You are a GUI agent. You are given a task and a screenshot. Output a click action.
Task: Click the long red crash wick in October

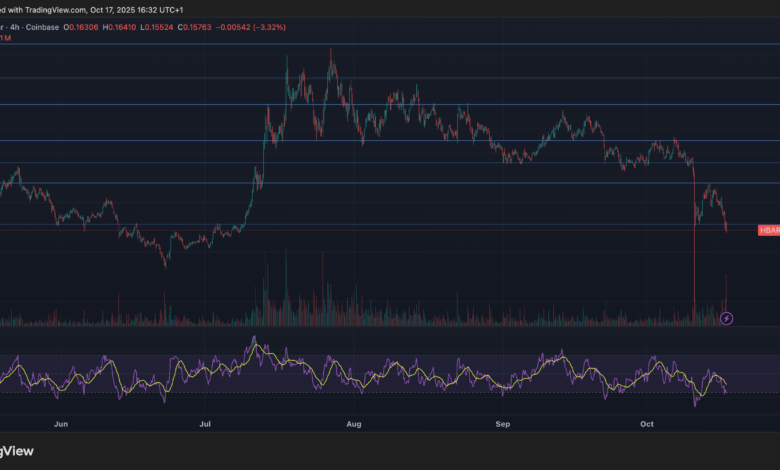(x=694, y=270)
